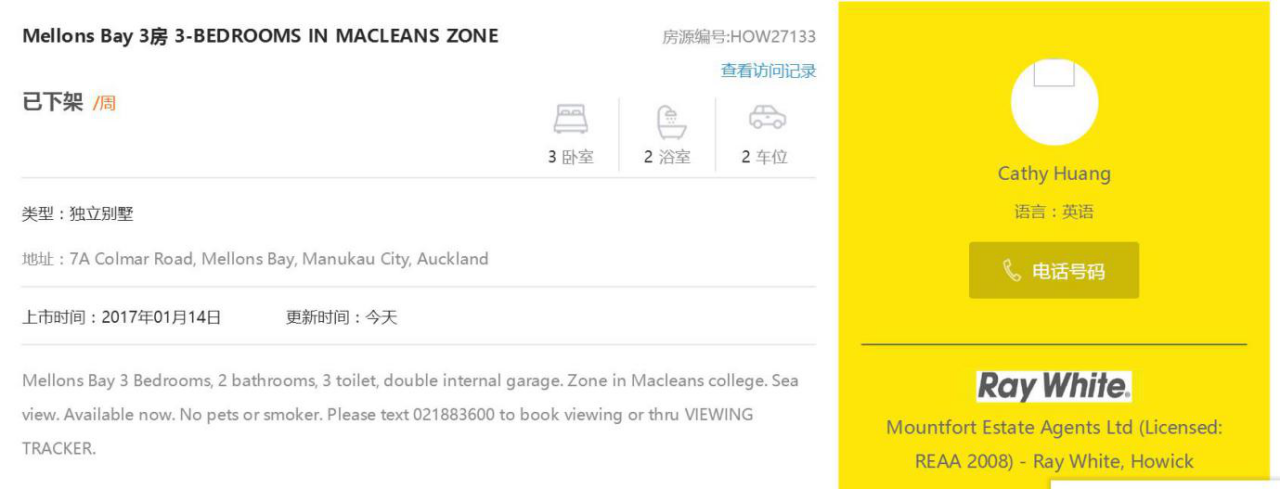Click the 3 卧室 bedrooms label

(x=571, y=157)
